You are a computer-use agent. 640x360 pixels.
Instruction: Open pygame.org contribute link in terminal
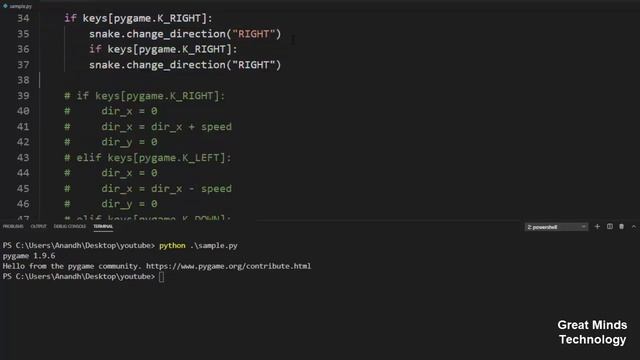tap(229, 266)
